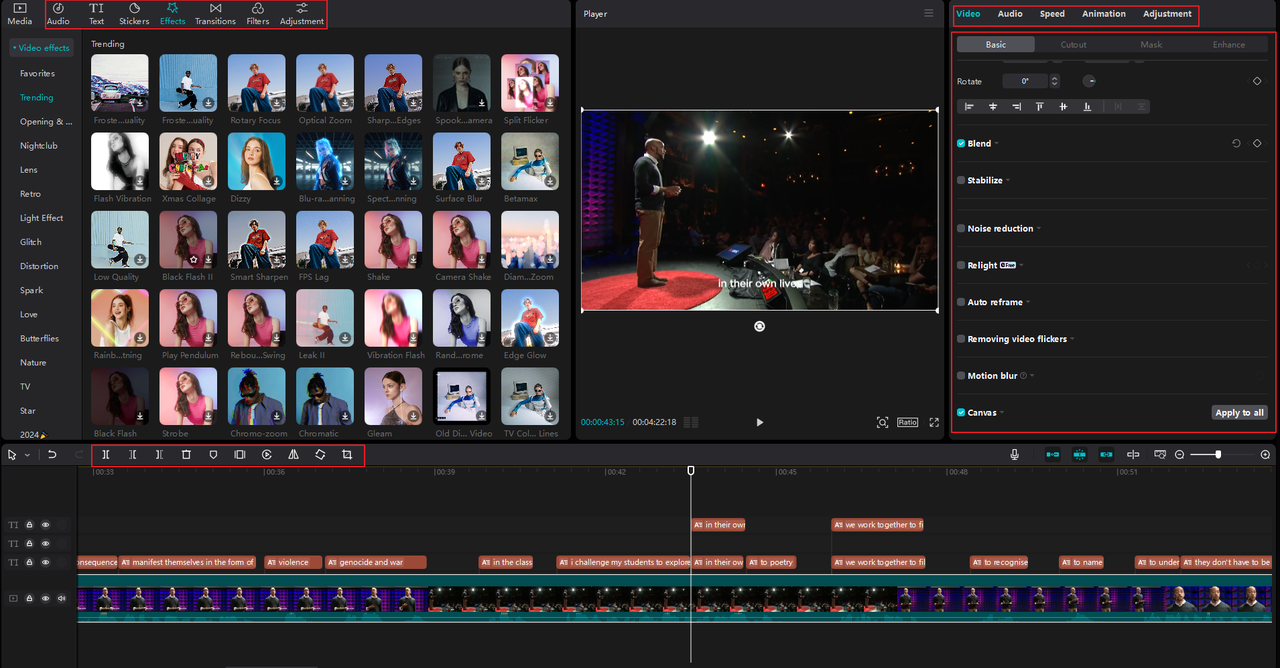Click the Reverse playback icon in timeline toolbar
Screen dimensions: 1280x668
click(267, 454)
